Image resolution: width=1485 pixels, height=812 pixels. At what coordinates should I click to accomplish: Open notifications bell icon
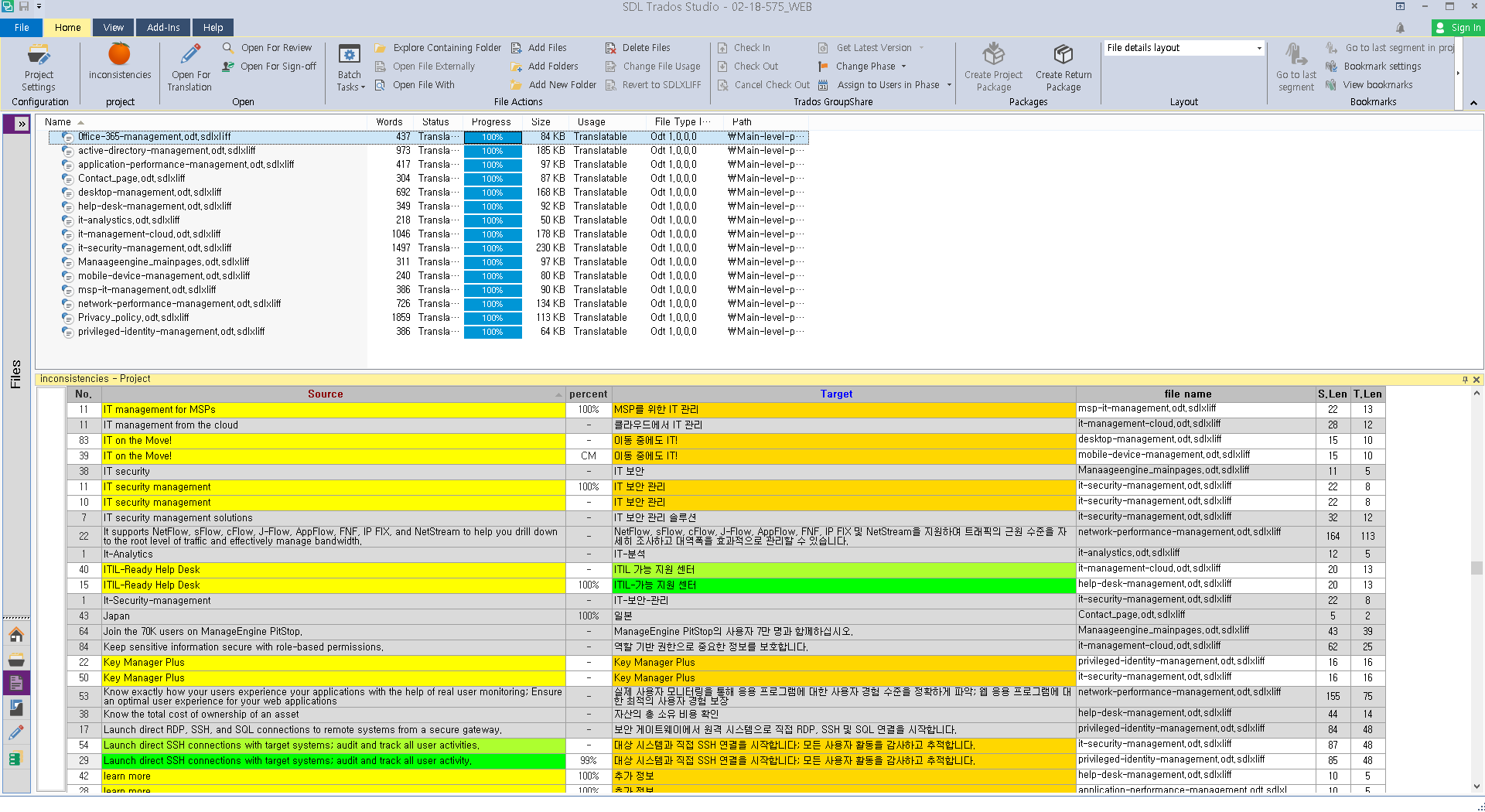(x=1400, y=28)
